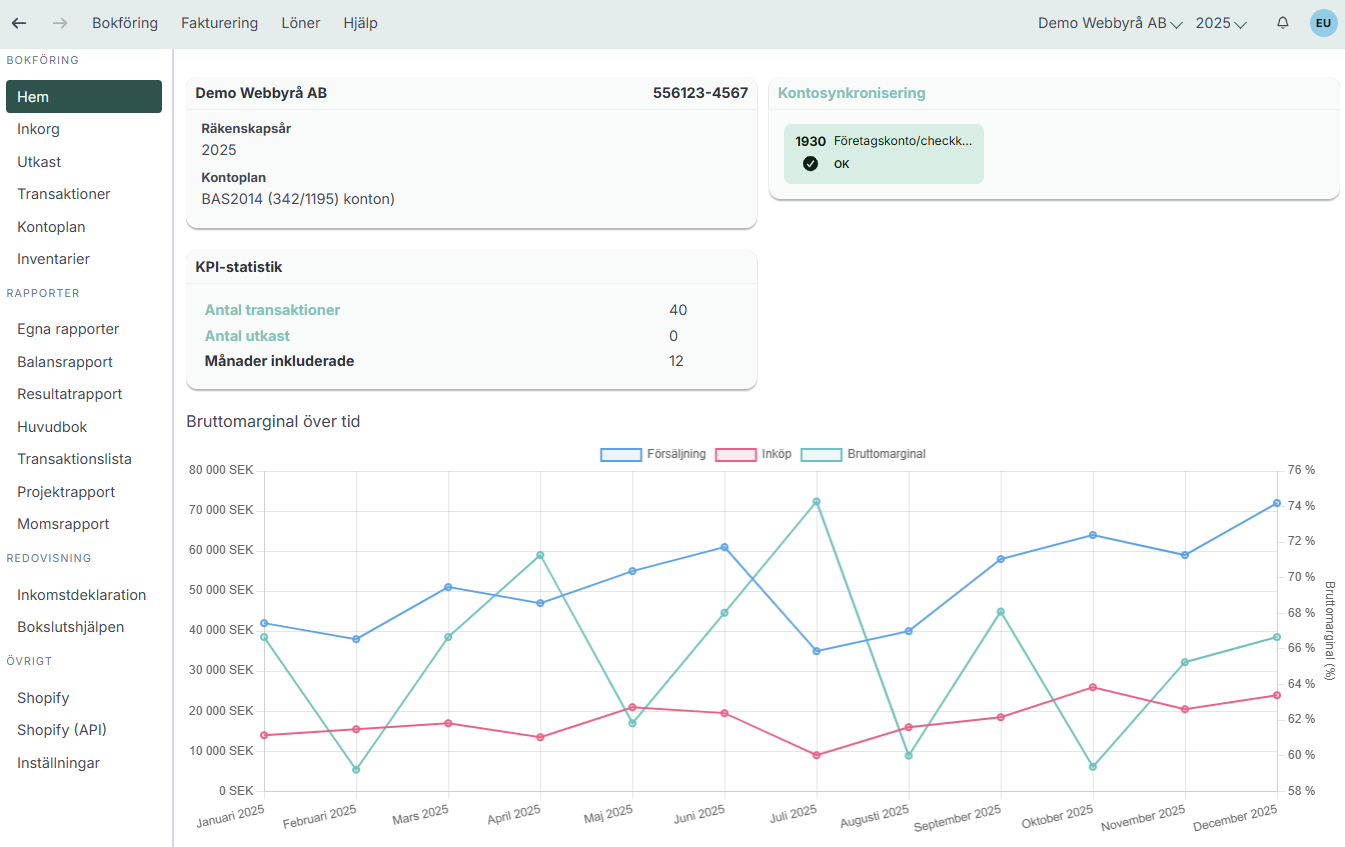The height and width of the screenshot is (847, 1345).
Task: Open the Löner top menu
Action: (x=301, y=23)
